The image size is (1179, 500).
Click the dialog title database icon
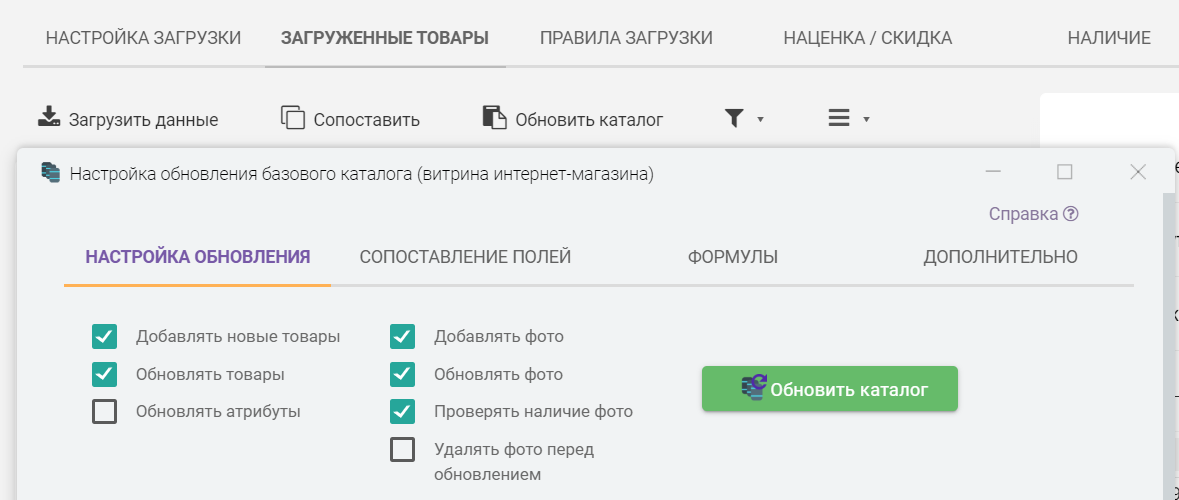pos(50,173)
